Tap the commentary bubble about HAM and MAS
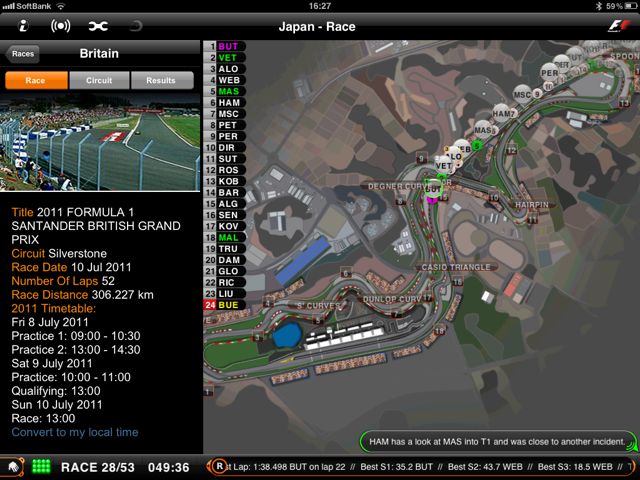Screen dimensions: 640x480 pos(496,442)
